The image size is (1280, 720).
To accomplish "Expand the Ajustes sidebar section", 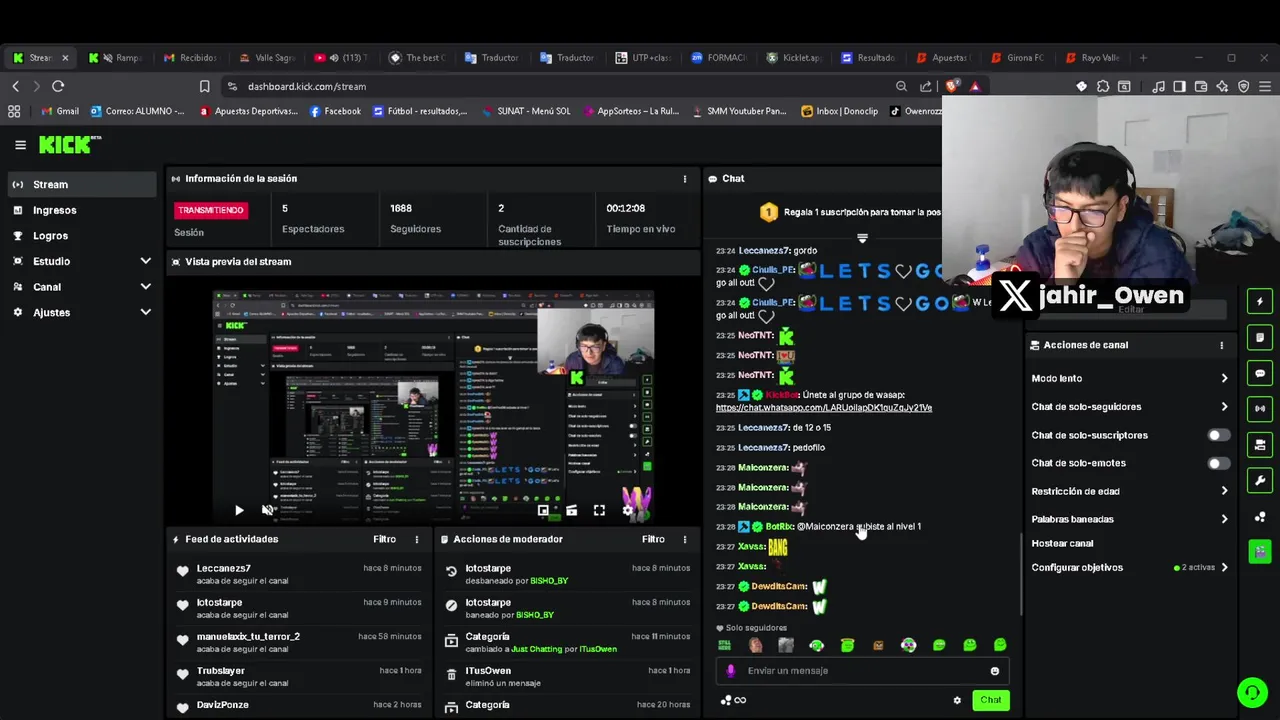I will 81,312.
